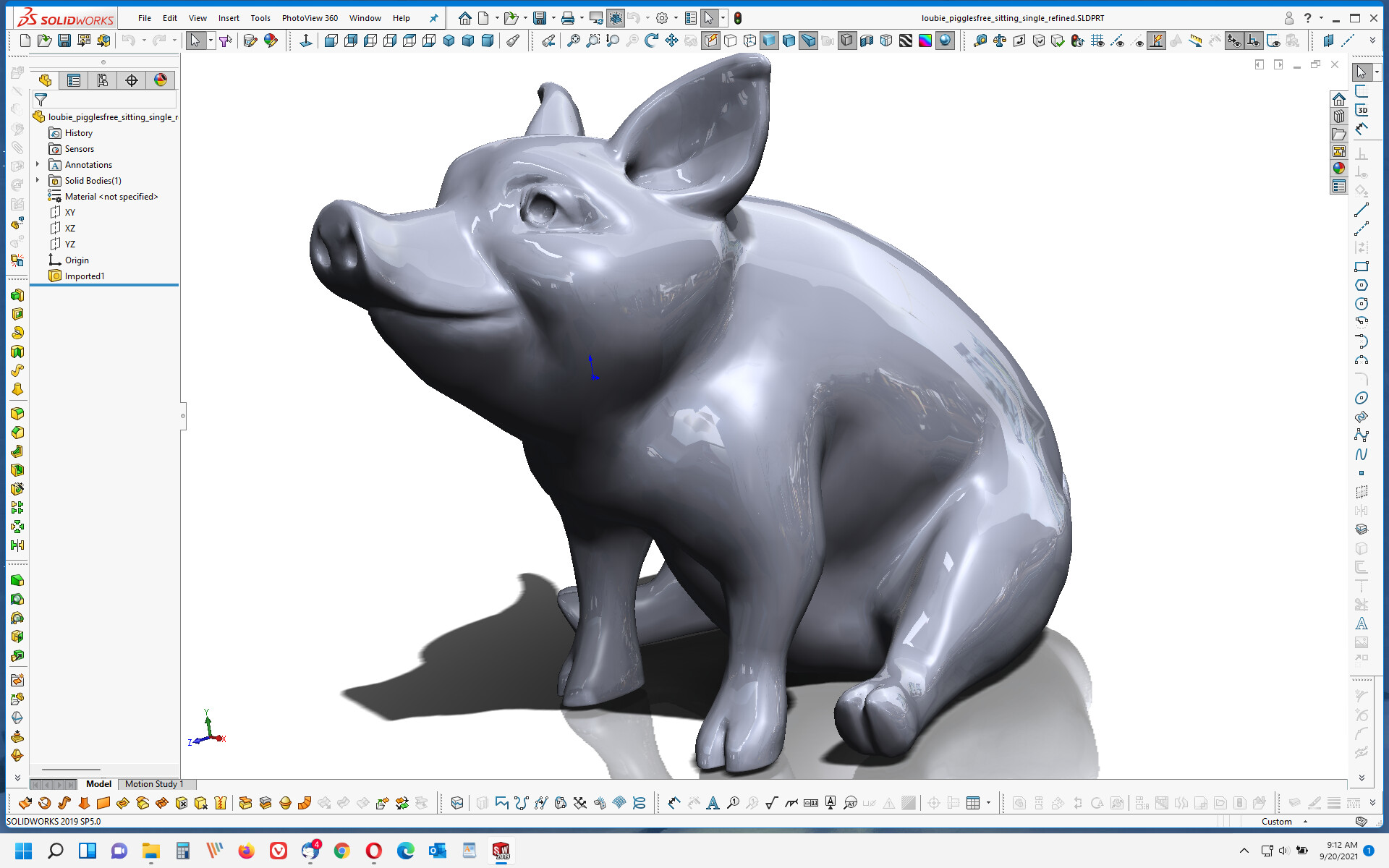The height and width of the screenshot is (868, 1389).
Task: Open the Options gear dropdown arrow
Action: [676, 18]
